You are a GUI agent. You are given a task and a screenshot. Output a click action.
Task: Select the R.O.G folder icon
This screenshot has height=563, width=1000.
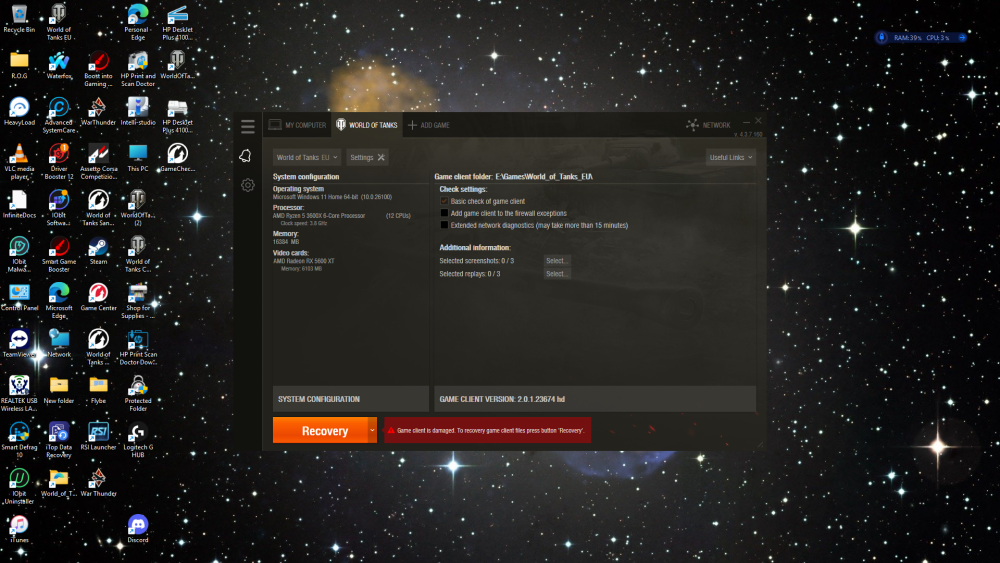click(19, 65)
